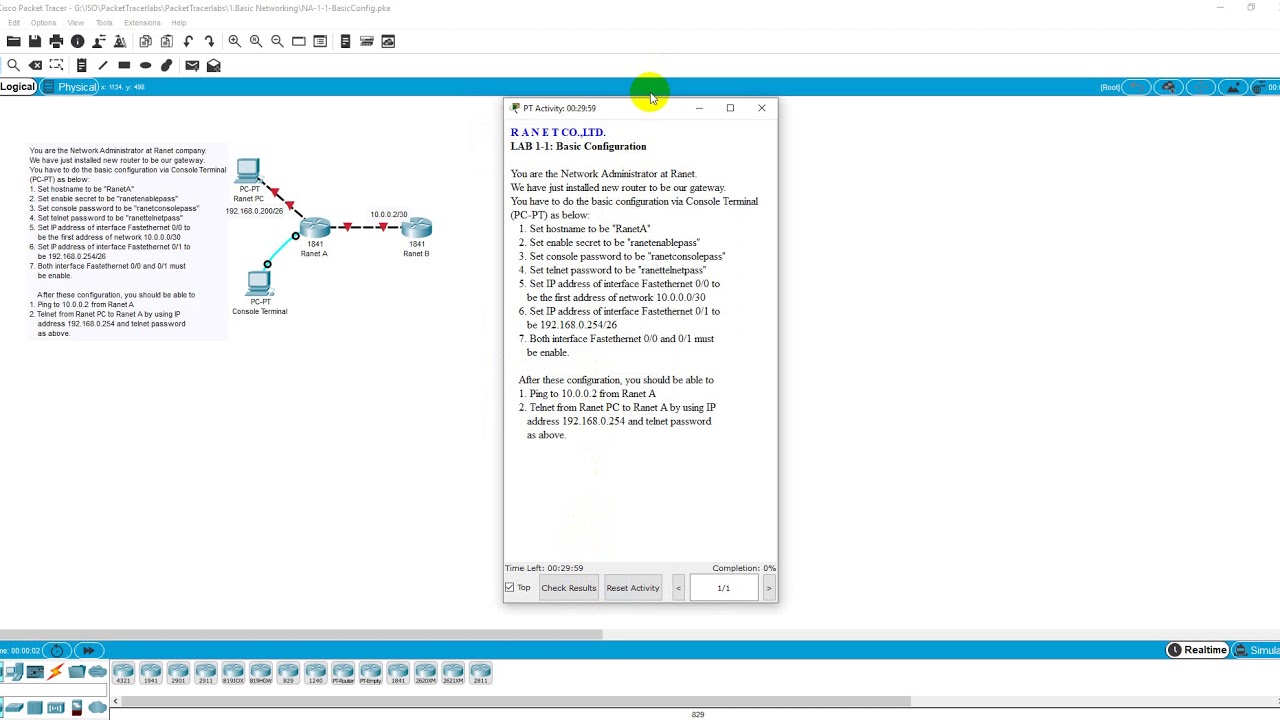Click the Zoom In magnifier icon
Viewport: 1280px width, 720px height.
[234, 41]
